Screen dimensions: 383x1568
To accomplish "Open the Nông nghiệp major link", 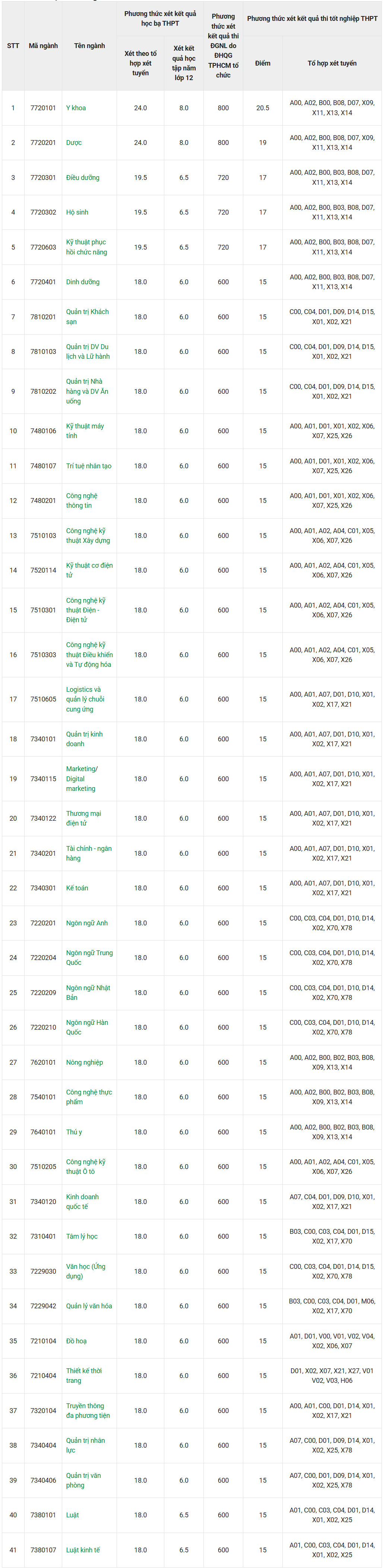I will coord(84,1062).
